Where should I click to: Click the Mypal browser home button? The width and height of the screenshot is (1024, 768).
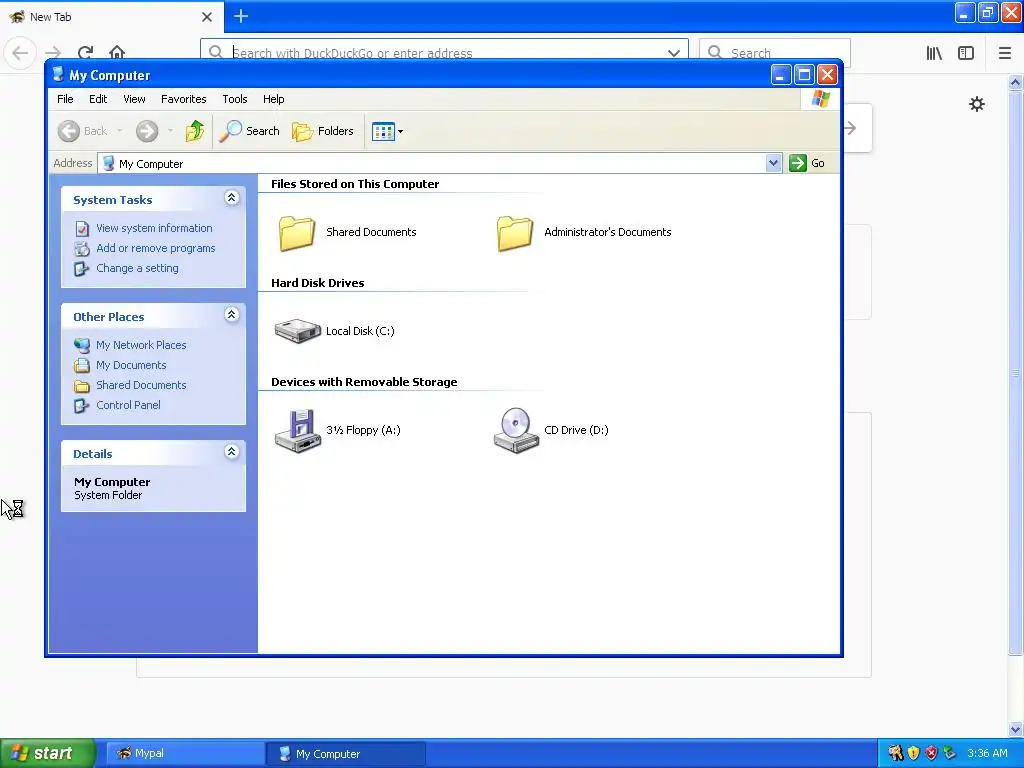(x=117, y=52)
